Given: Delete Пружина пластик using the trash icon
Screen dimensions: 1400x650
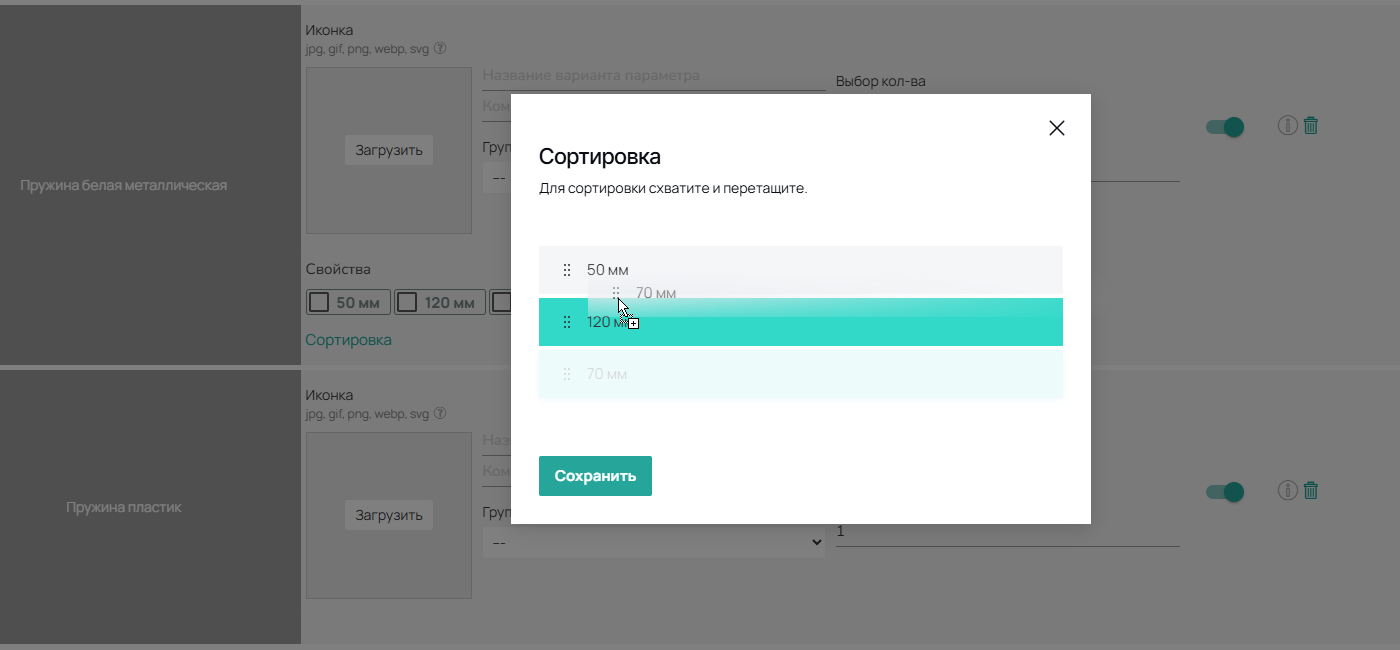Looking at the screenshot, I should [x=1311, y=491].
